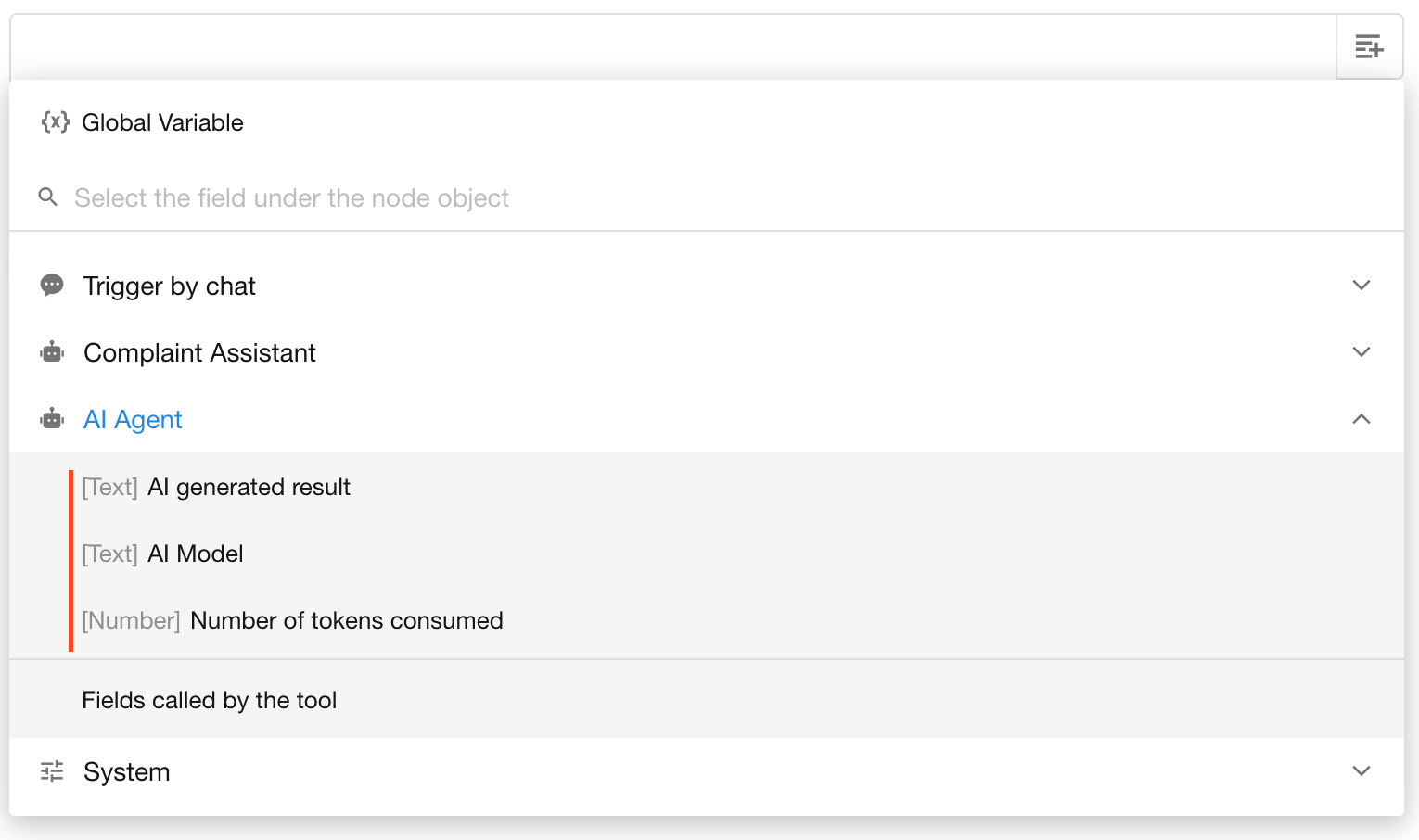Image resolution: width=1419 pixels, height=840 pixels.
Task: Expand the System section chevron
Action: coord(1361,771)
